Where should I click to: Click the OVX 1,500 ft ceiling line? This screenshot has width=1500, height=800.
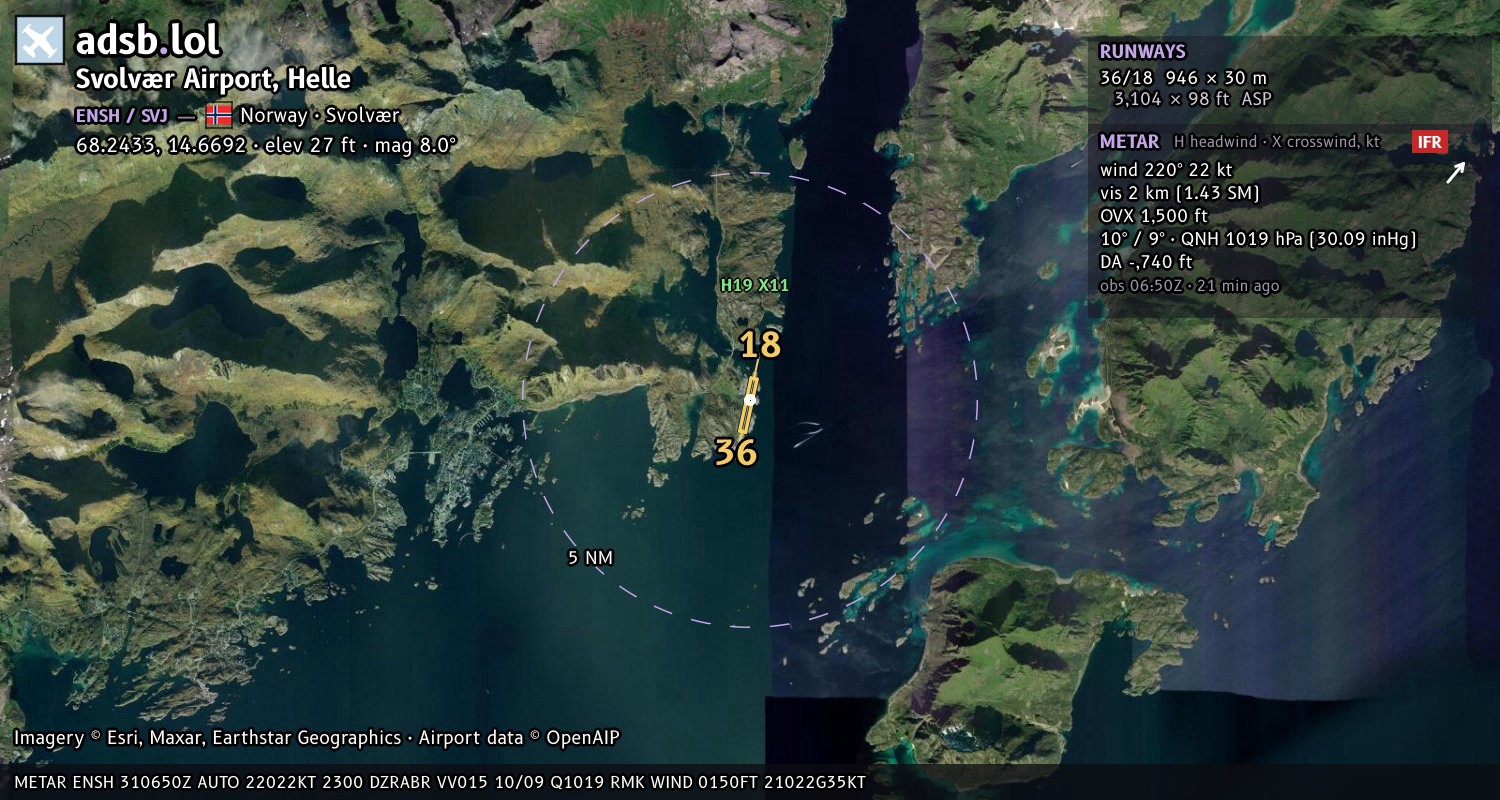pos(1154,216)
